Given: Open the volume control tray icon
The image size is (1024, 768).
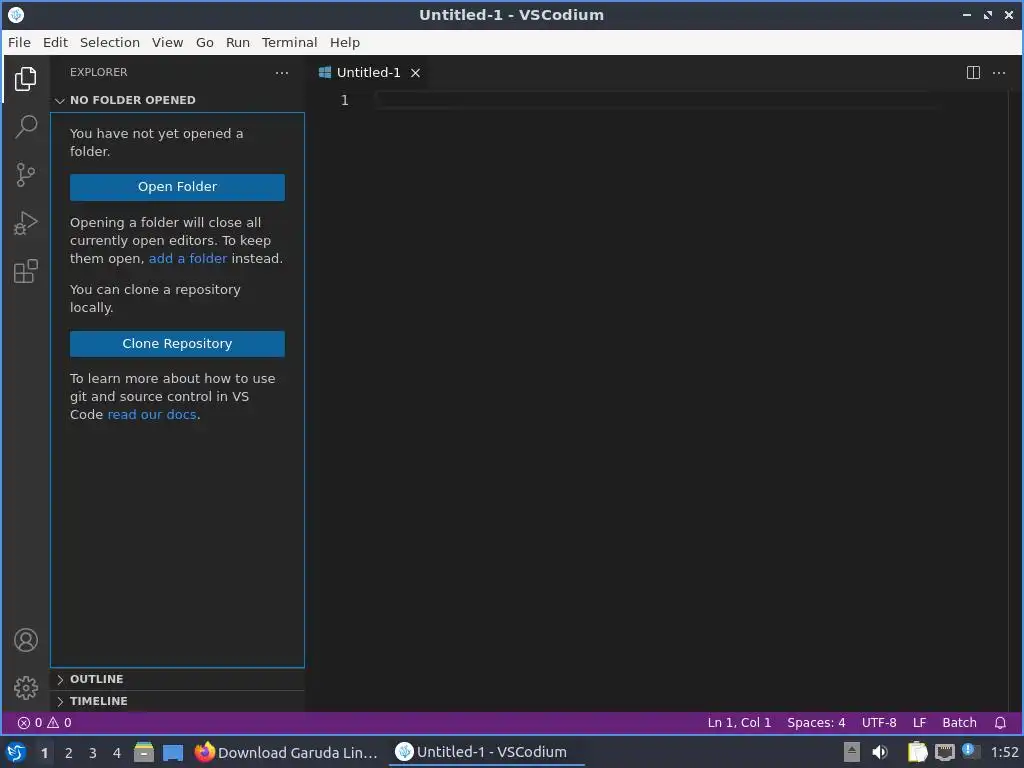Looking at the screenshot, I should (880, 752).
